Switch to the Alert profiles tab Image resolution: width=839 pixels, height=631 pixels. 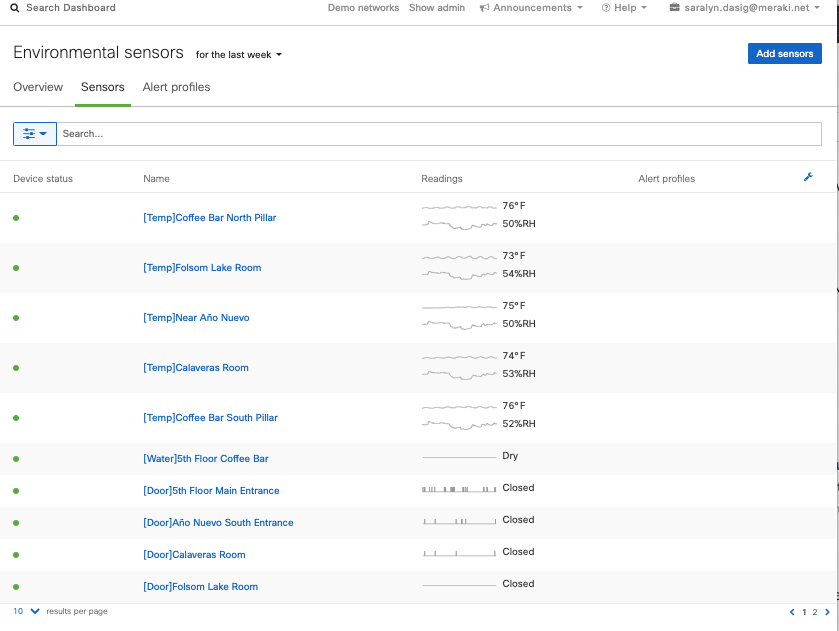(176, 87)
